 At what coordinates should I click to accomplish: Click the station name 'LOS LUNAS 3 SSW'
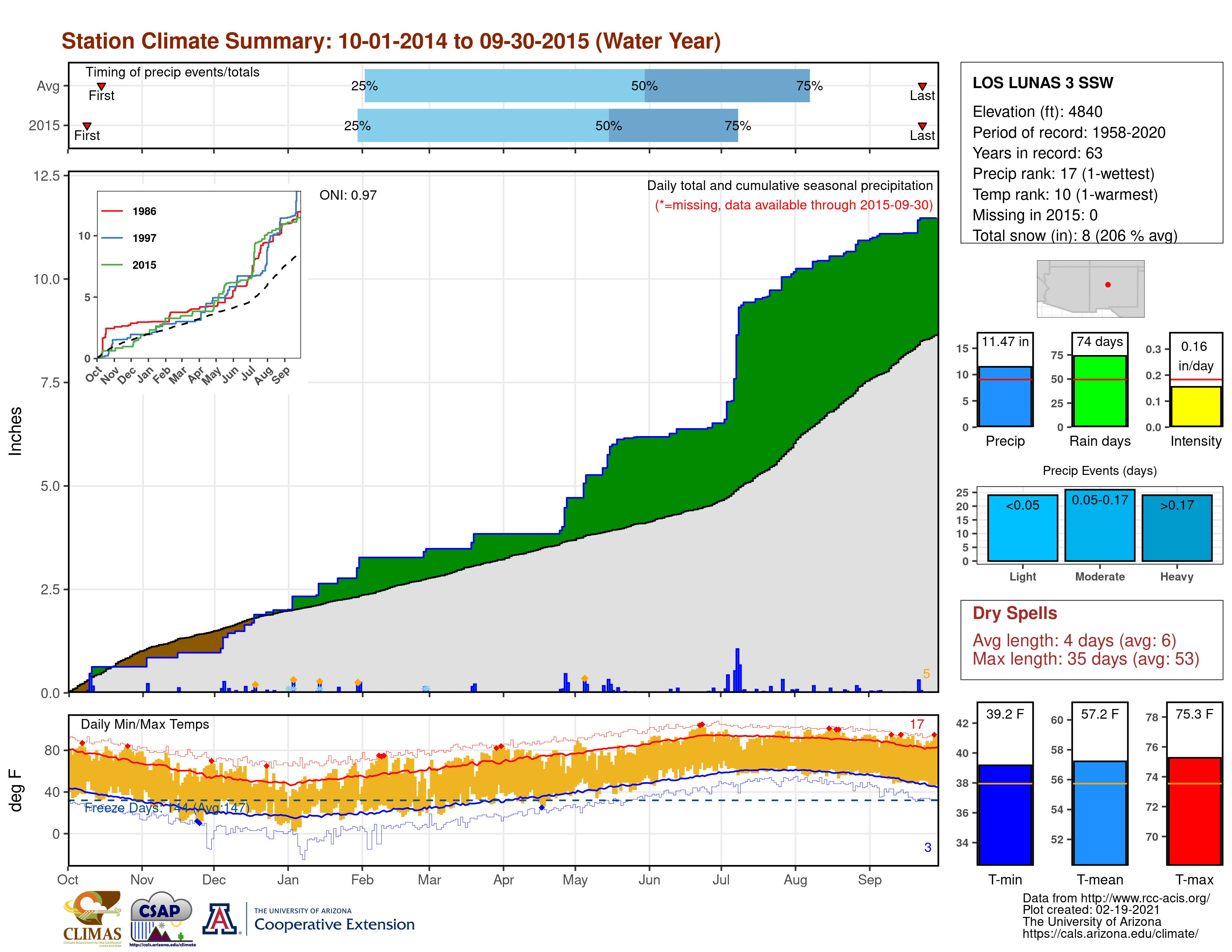coord(1043,83)
